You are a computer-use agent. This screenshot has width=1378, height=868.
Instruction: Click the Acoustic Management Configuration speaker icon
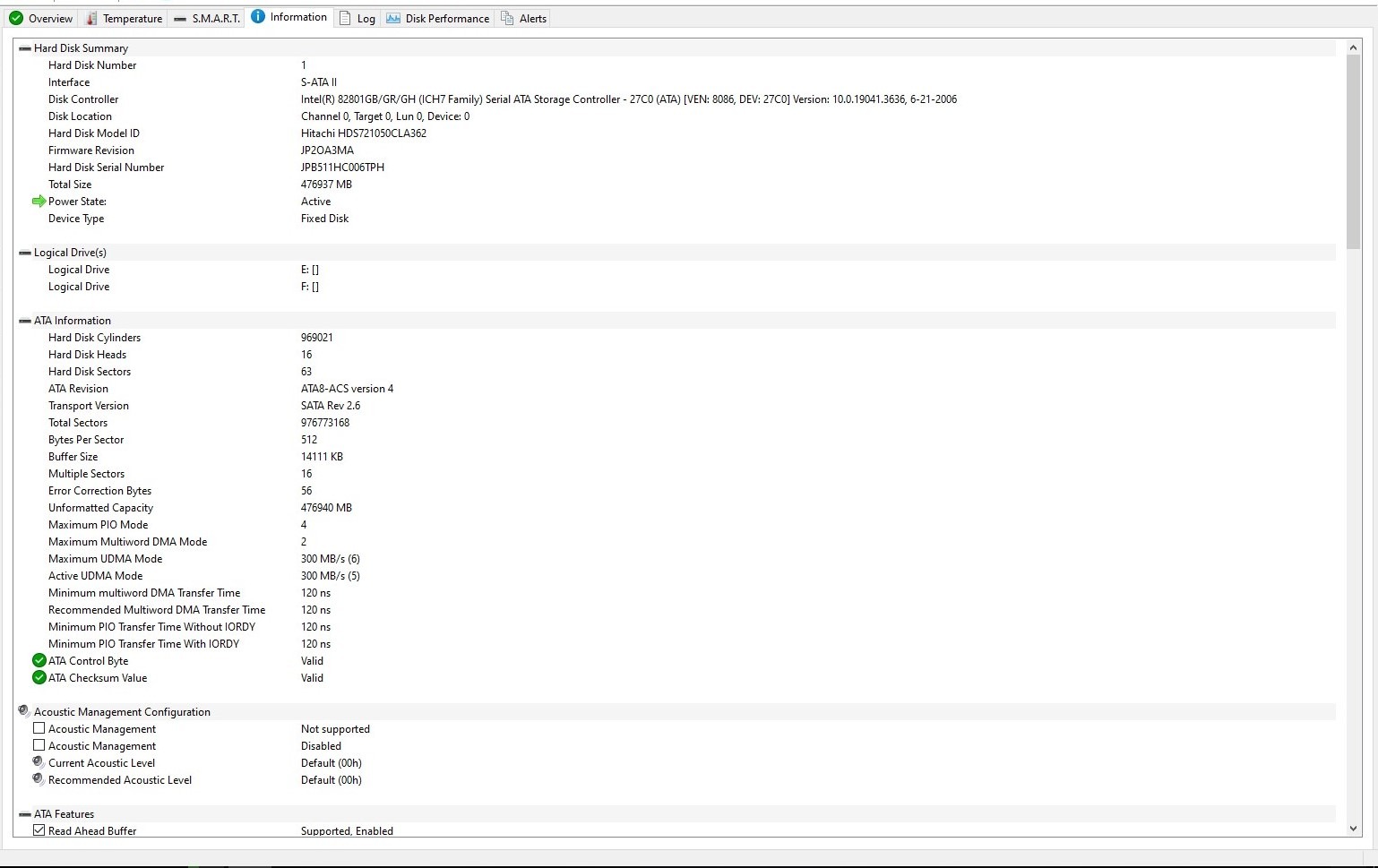point(24,711)
